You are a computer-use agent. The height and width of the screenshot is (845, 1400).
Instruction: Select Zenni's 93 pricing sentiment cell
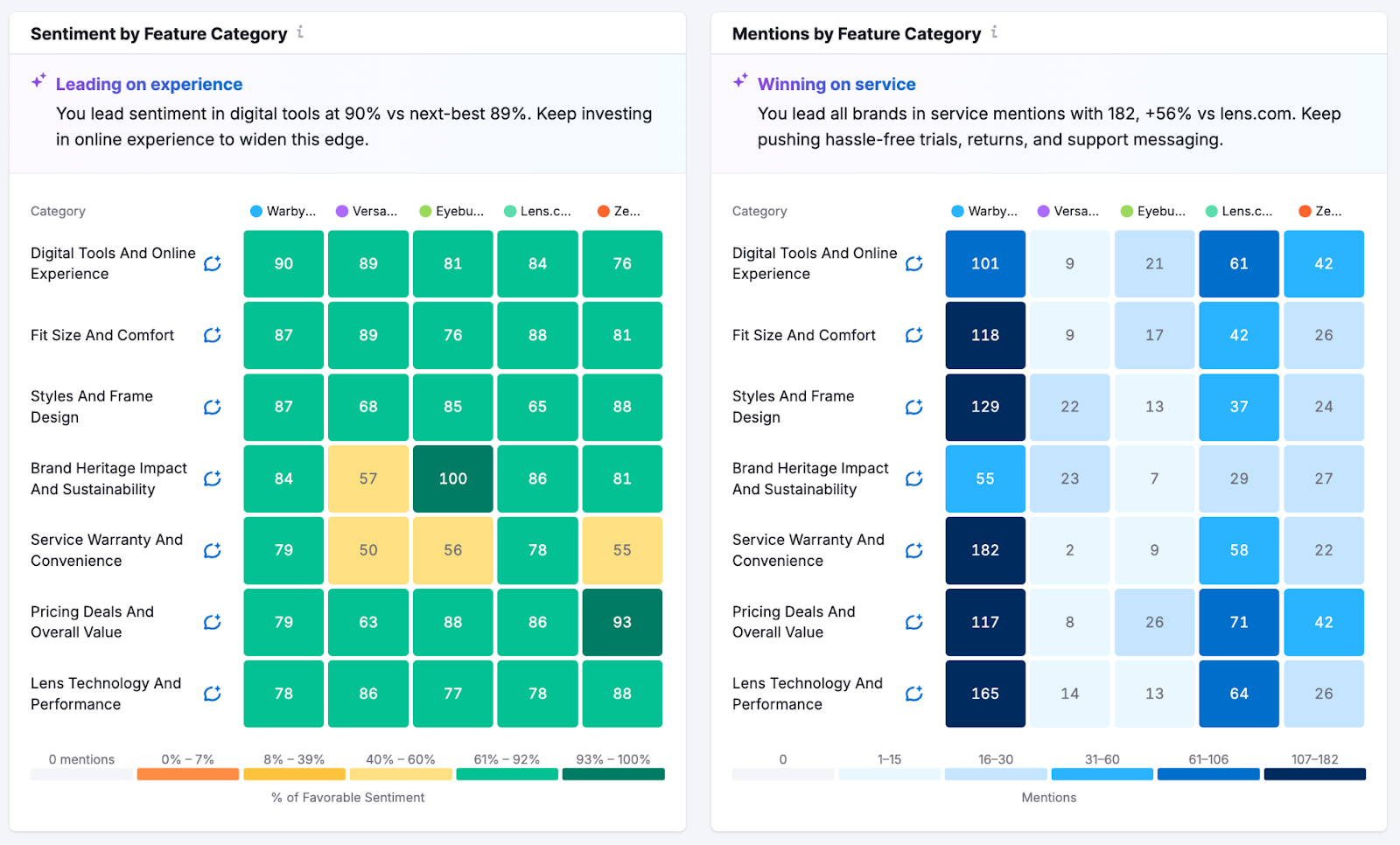tap(621, 622)
